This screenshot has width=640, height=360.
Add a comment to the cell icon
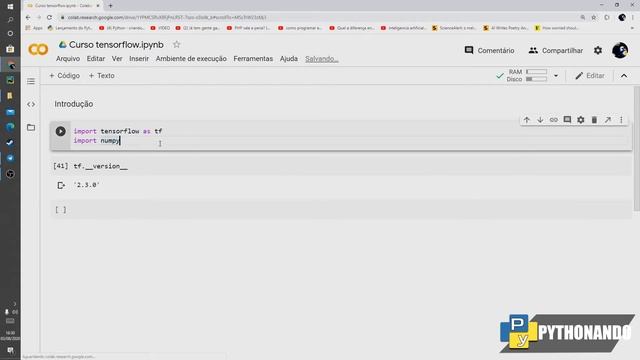tap(567, 120)
